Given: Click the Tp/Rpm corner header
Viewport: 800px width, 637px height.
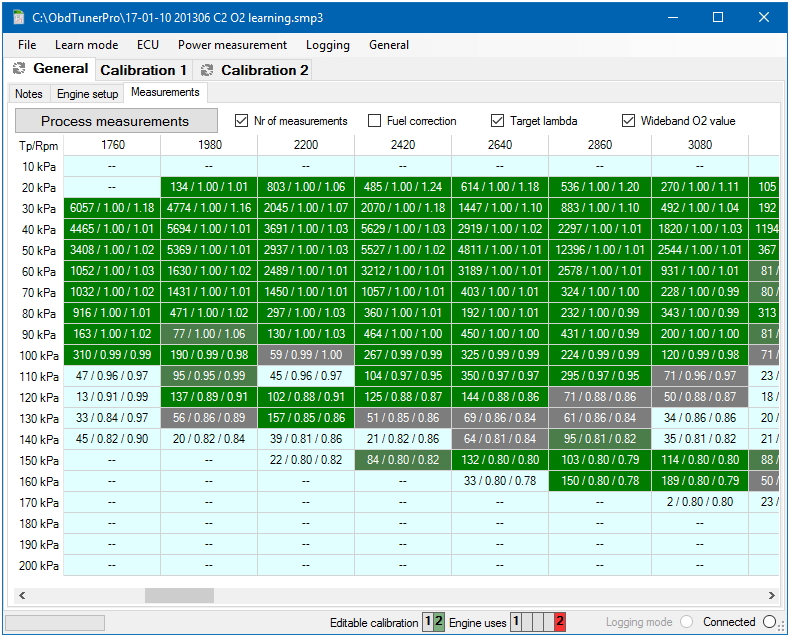Looking at the screenshot, I should click(39, 146).
